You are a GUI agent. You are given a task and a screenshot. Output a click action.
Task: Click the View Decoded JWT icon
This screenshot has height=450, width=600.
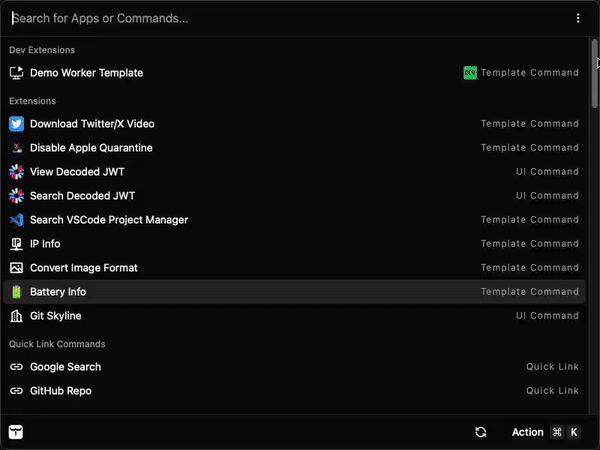16,172
